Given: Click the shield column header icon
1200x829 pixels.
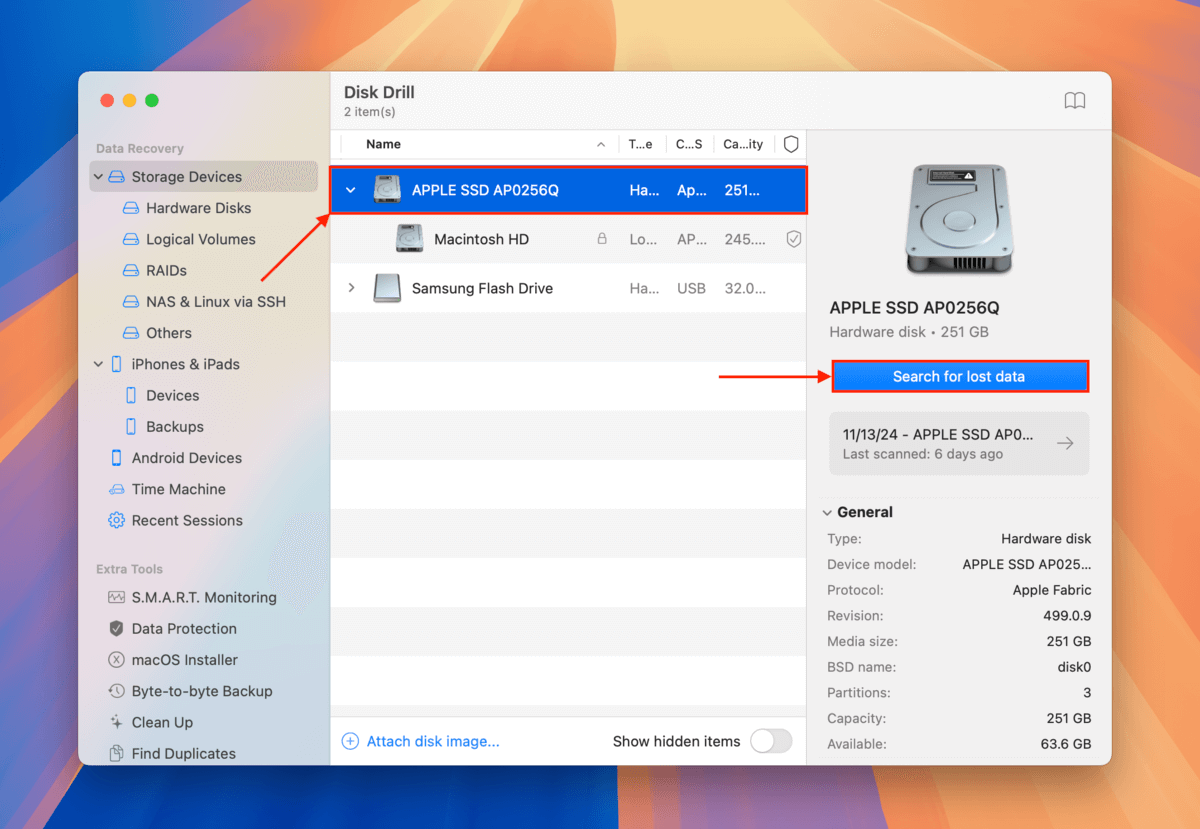Looking at the screenshot, I should click(x=791, y=144).
